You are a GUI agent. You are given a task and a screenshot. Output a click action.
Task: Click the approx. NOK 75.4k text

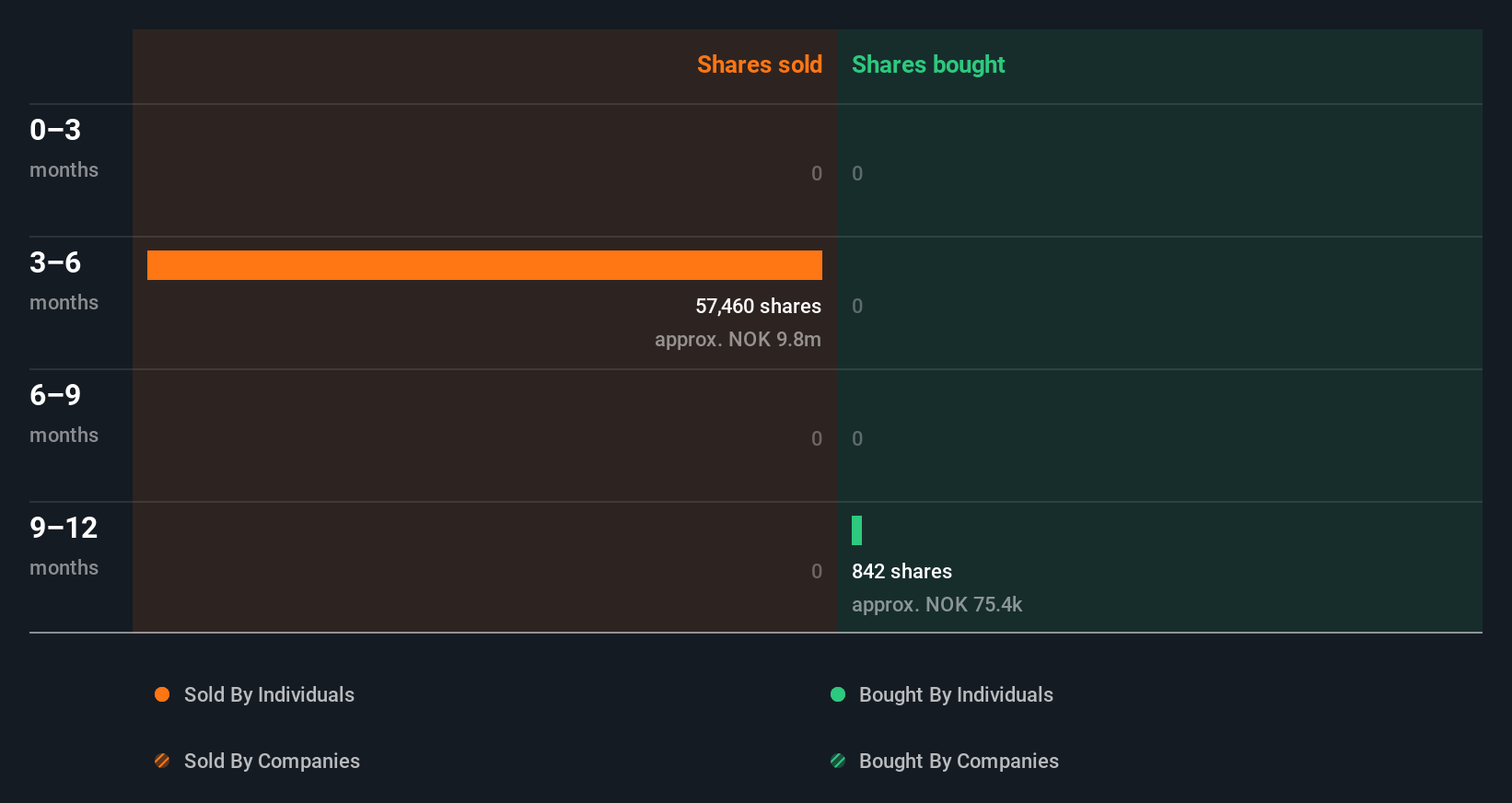[x=936, y=604]
